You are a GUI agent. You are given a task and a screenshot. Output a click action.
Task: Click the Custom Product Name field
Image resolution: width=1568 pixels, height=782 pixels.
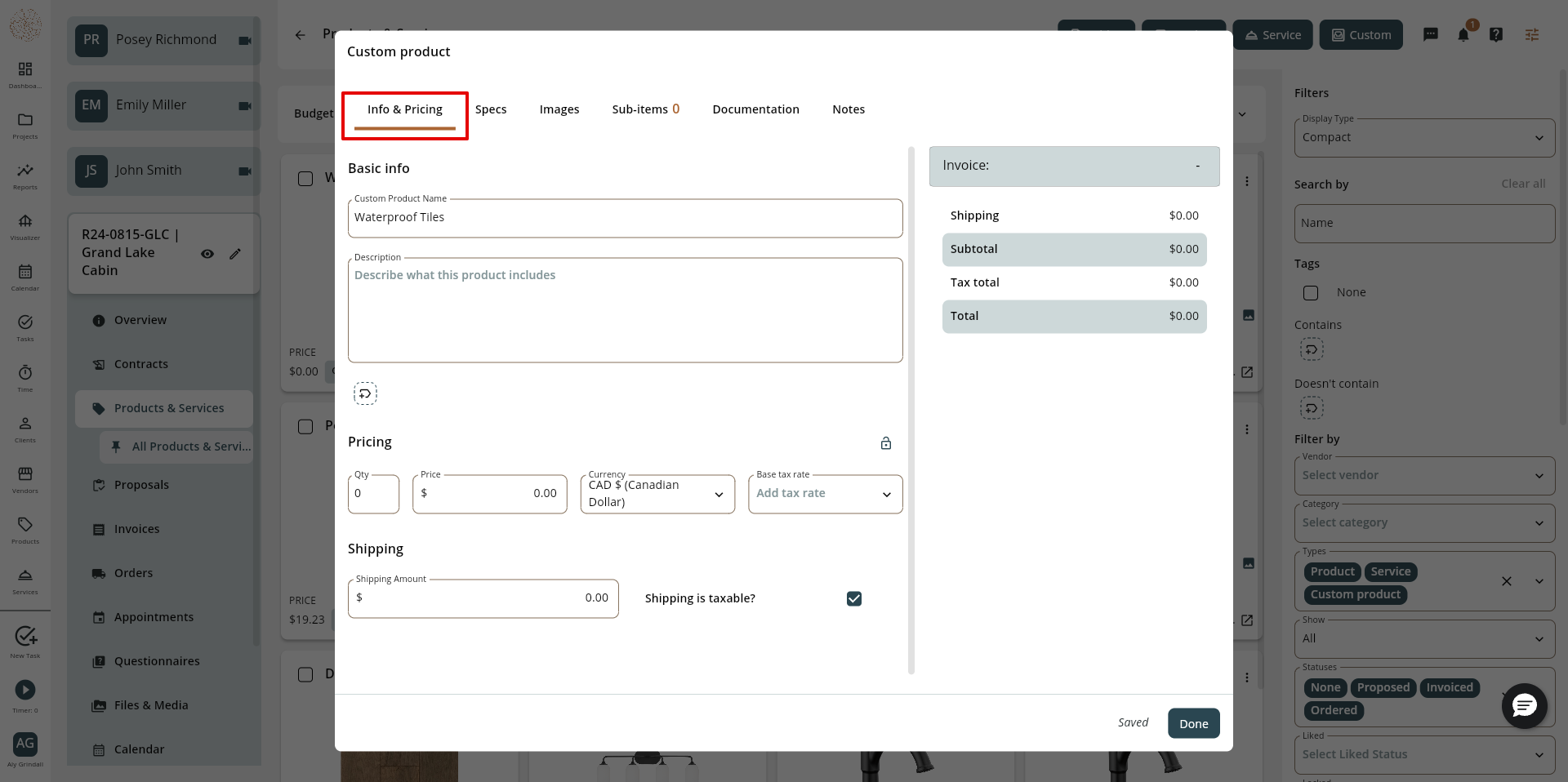[x=626, y=218]
